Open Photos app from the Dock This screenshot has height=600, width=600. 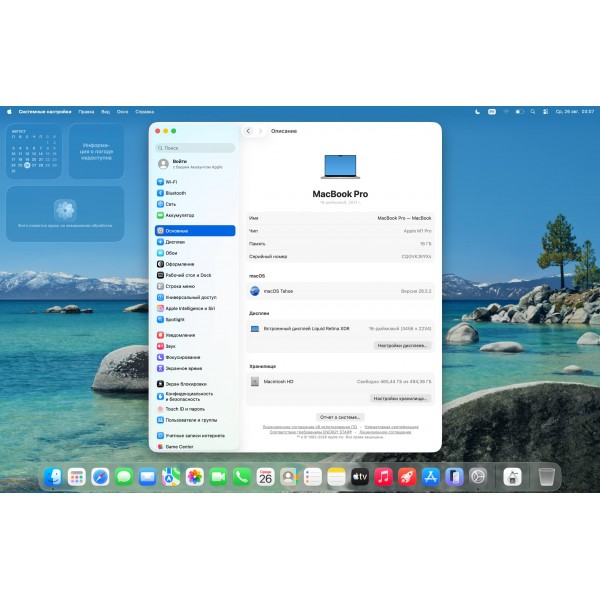click(195, 477)
